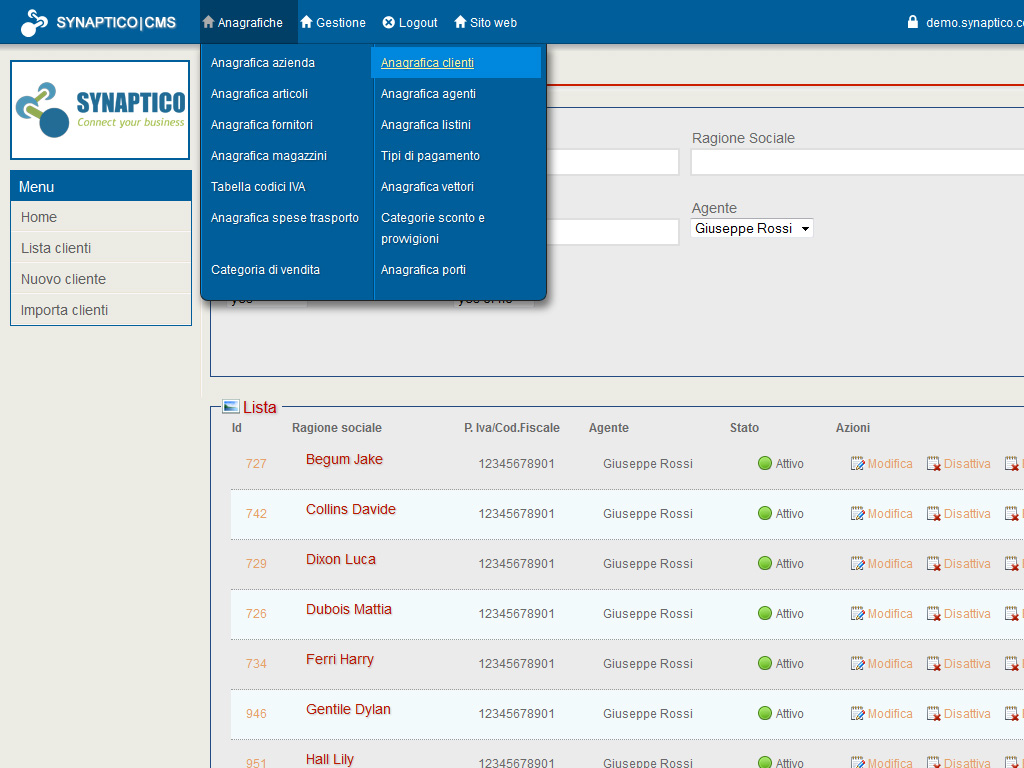This screenshot has width=1024, height=768.
Task: Open Anagrafica magazzini menu entry
Action: (268, 155)
